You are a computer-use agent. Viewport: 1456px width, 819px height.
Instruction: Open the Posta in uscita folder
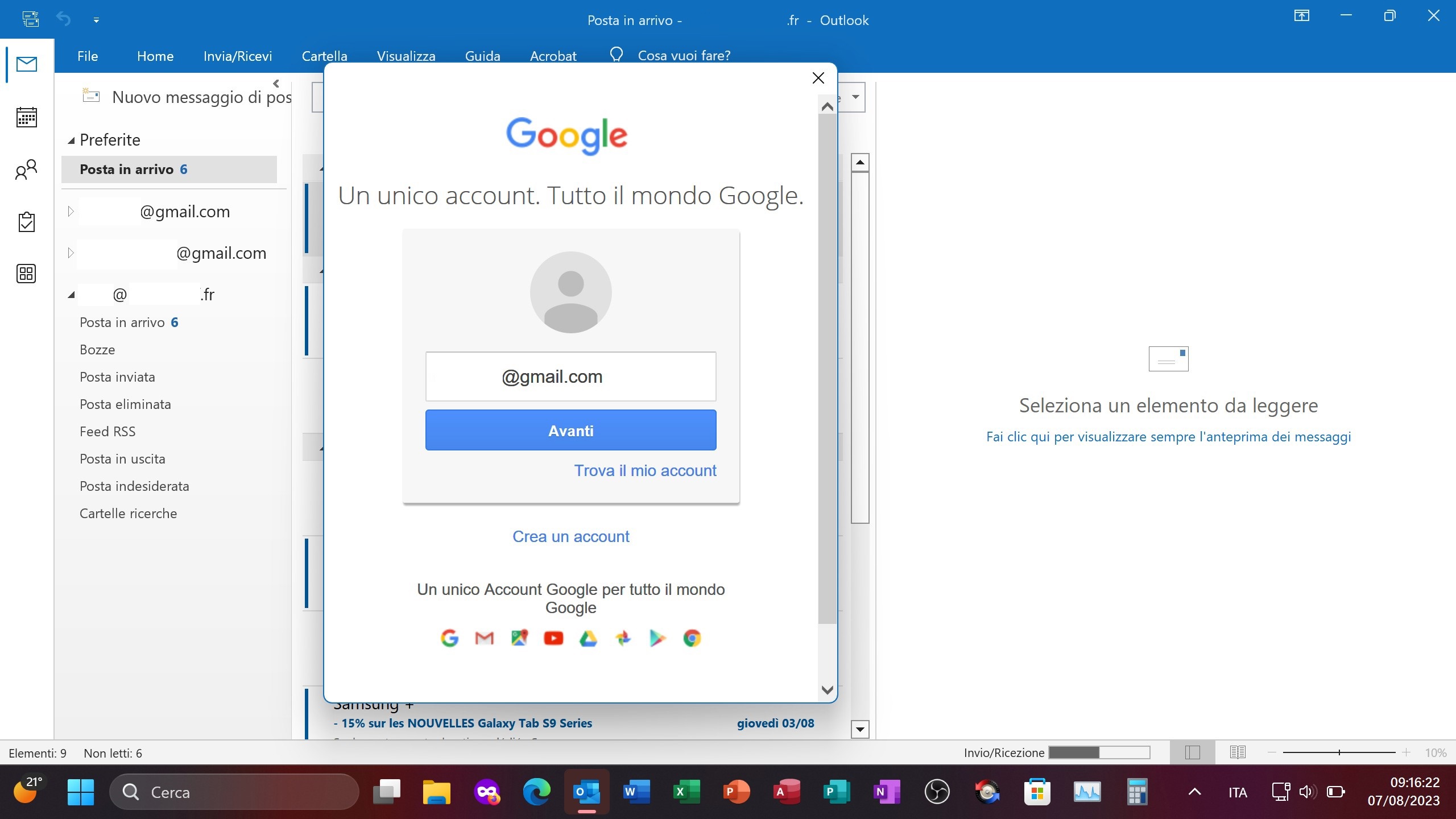[122, 459]
